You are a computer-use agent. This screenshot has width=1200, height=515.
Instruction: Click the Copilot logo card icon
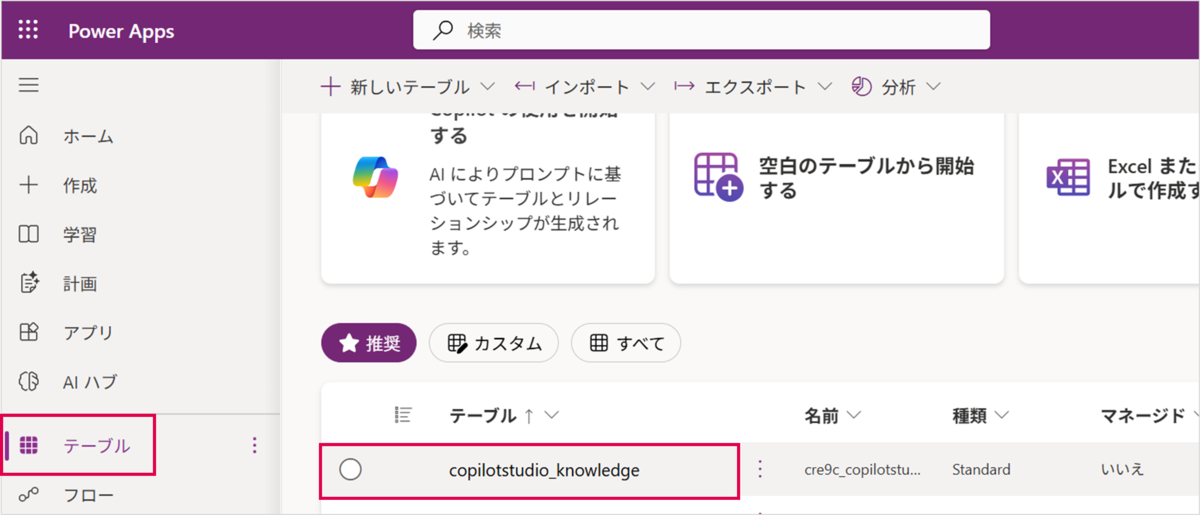(375, 177)
